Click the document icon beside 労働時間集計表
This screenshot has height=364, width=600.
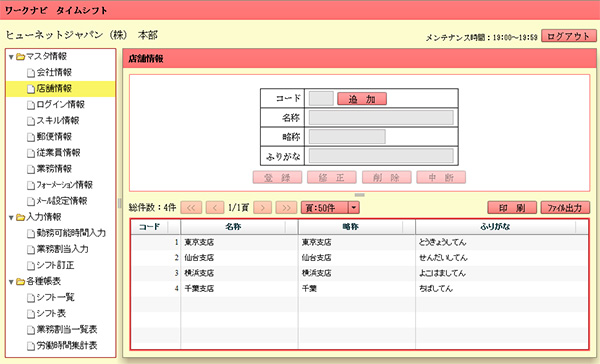[31, 346]
